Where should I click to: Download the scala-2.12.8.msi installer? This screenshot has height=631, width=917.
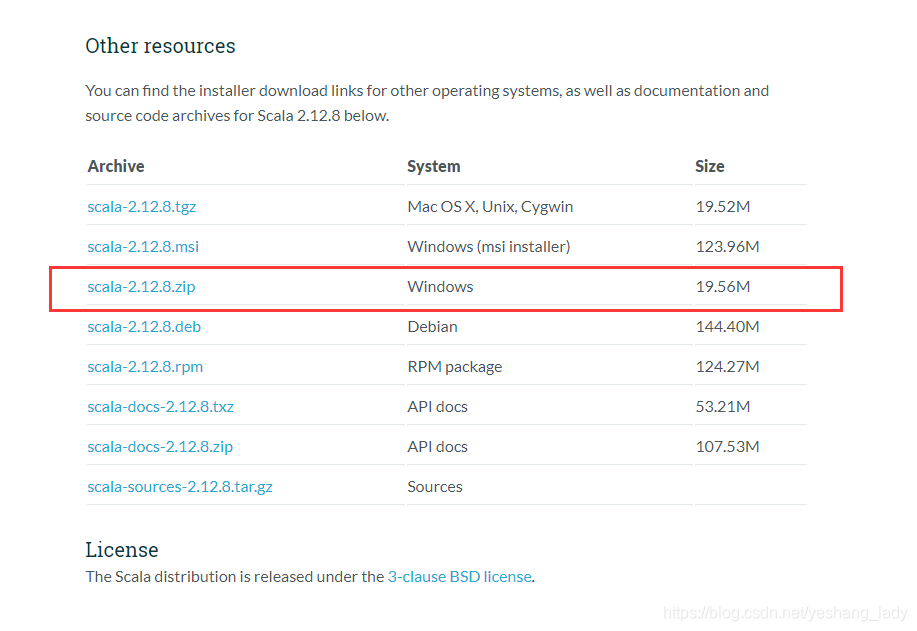143,247
